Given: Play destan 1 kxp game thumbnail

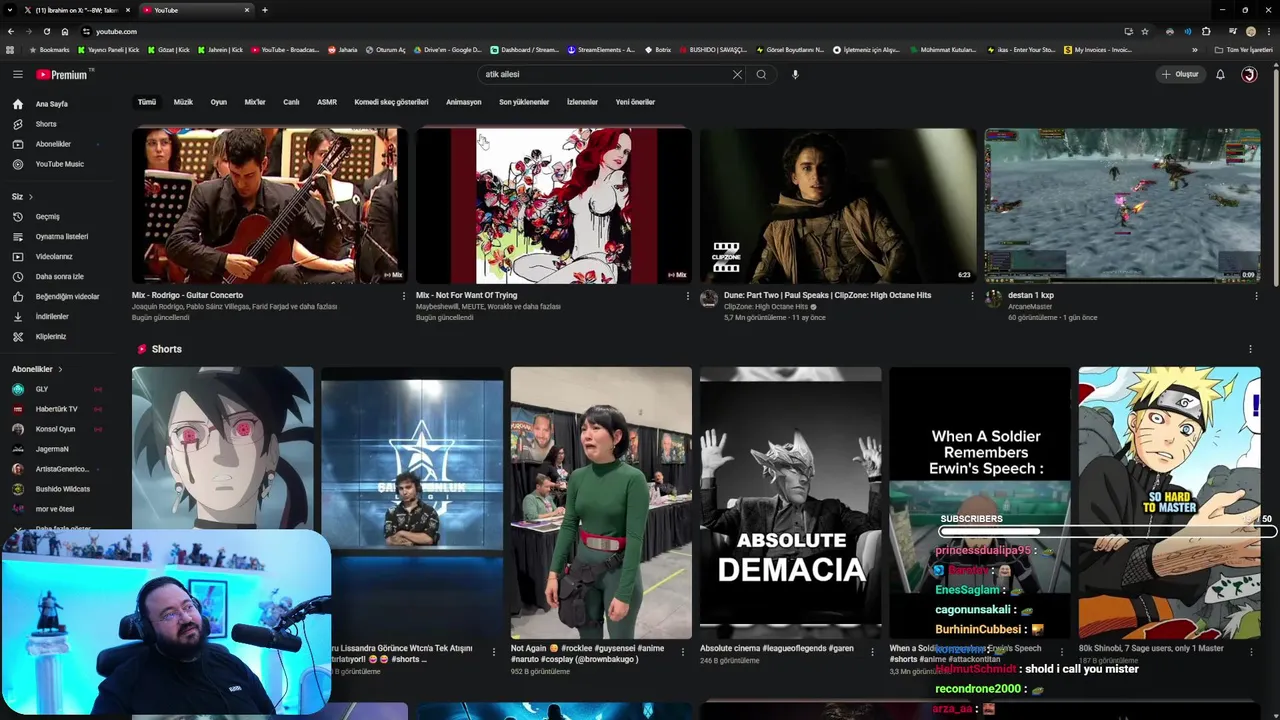Looking at the screenshot, I should click(1122, 206).
